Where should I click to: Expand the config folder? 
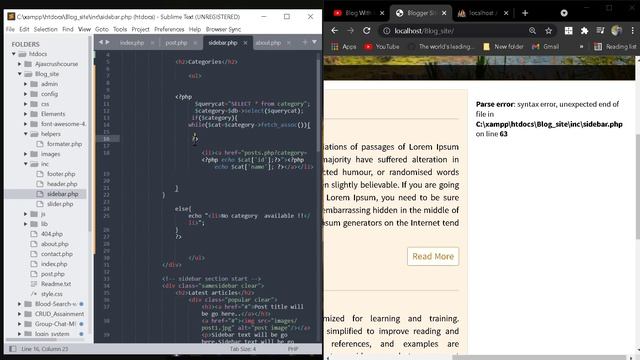pos(26,94)
